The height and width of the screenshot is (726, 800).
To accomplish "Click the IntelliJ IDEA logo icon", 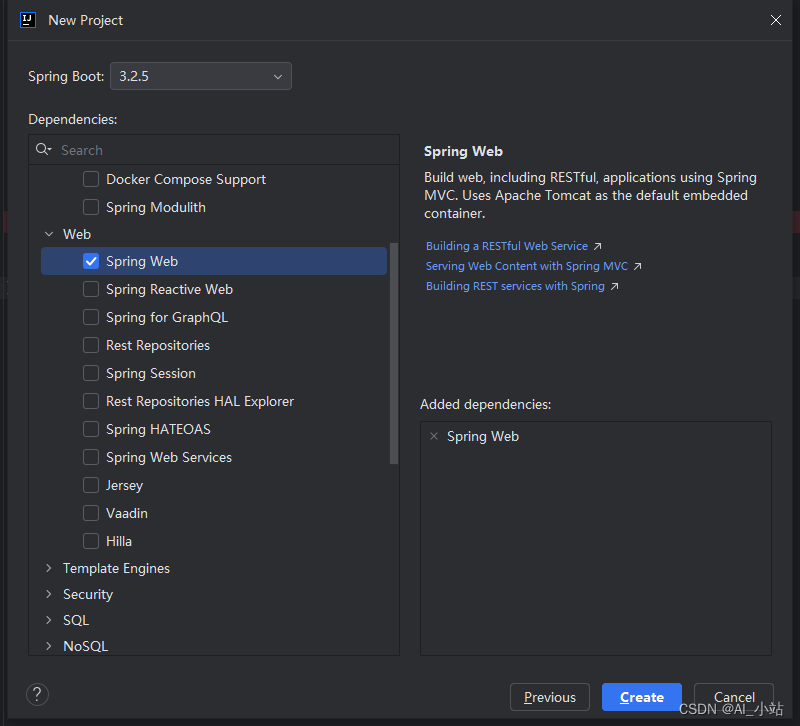I will click(x=28, y=20).
